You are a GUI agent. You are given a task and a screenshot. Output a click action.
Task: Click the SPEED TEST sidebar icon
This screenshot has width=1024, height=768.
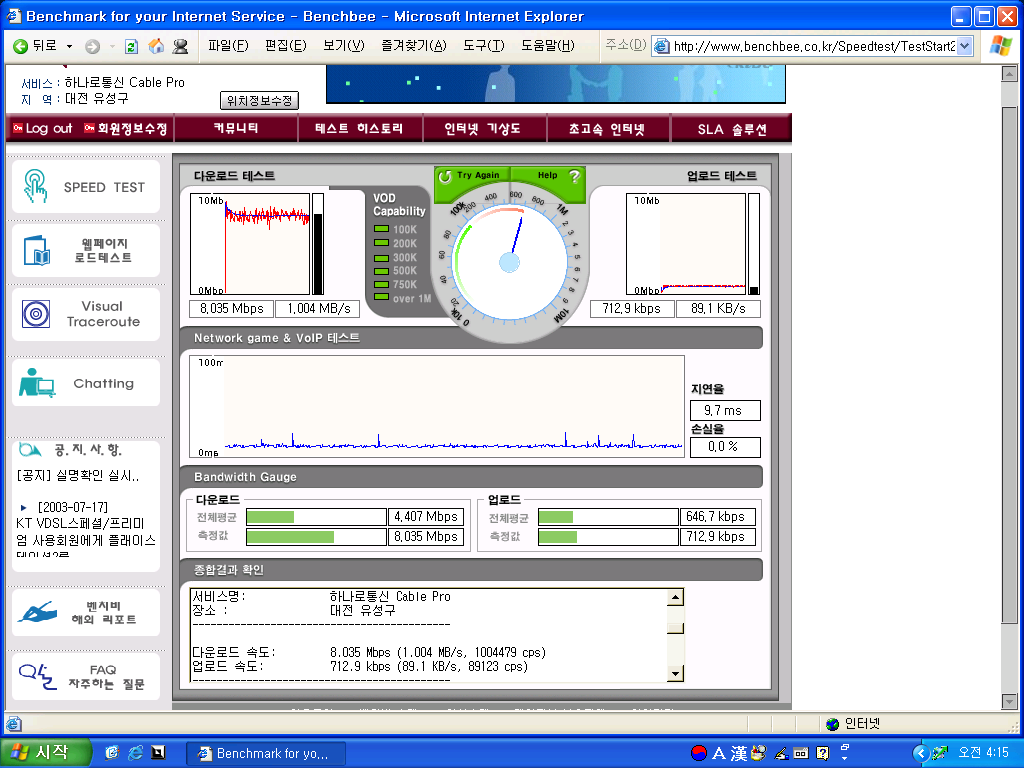pos(35,186)
